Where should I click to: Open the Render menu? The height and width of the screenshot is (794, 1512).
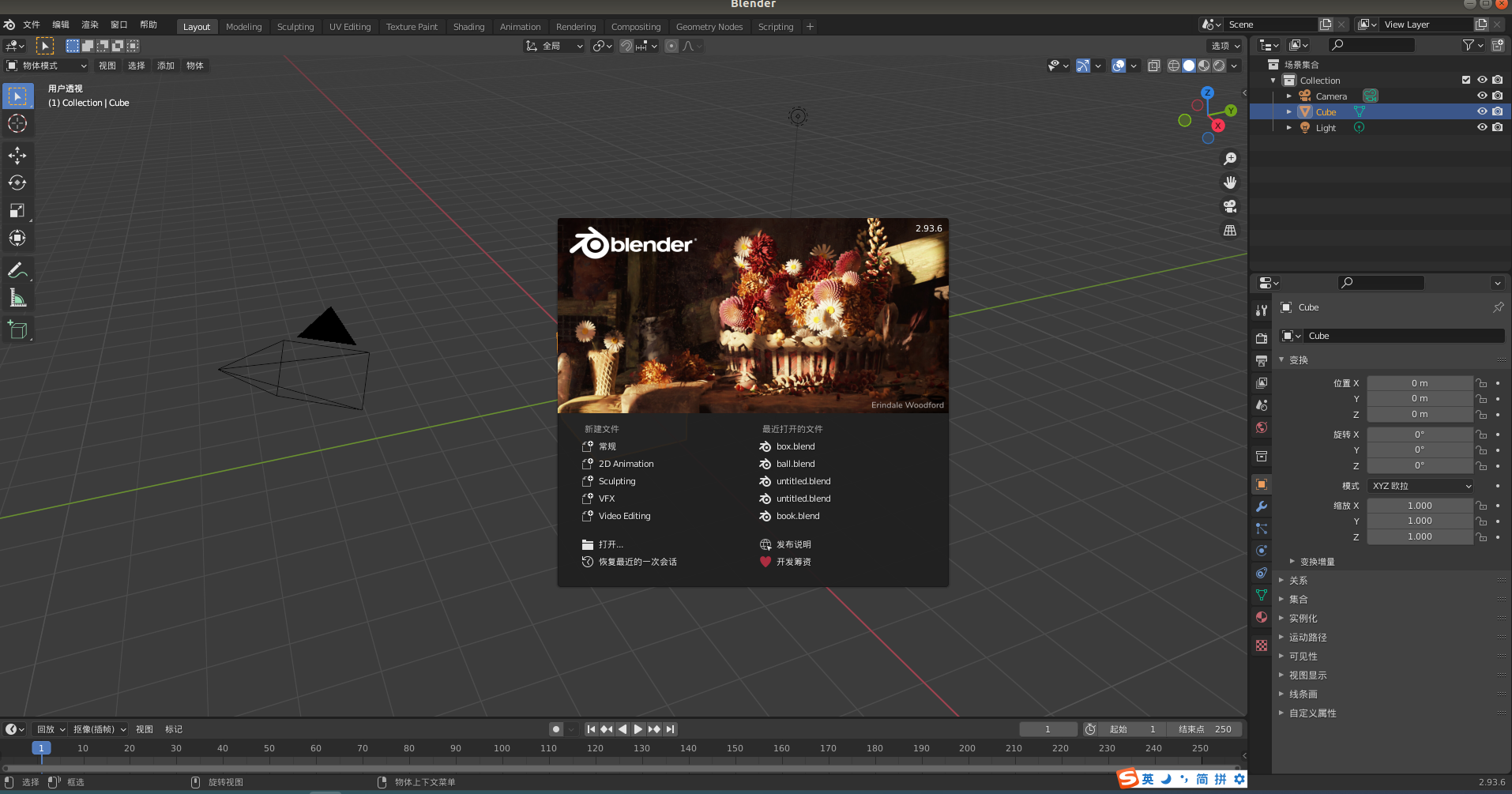click(x=90, y=24)
